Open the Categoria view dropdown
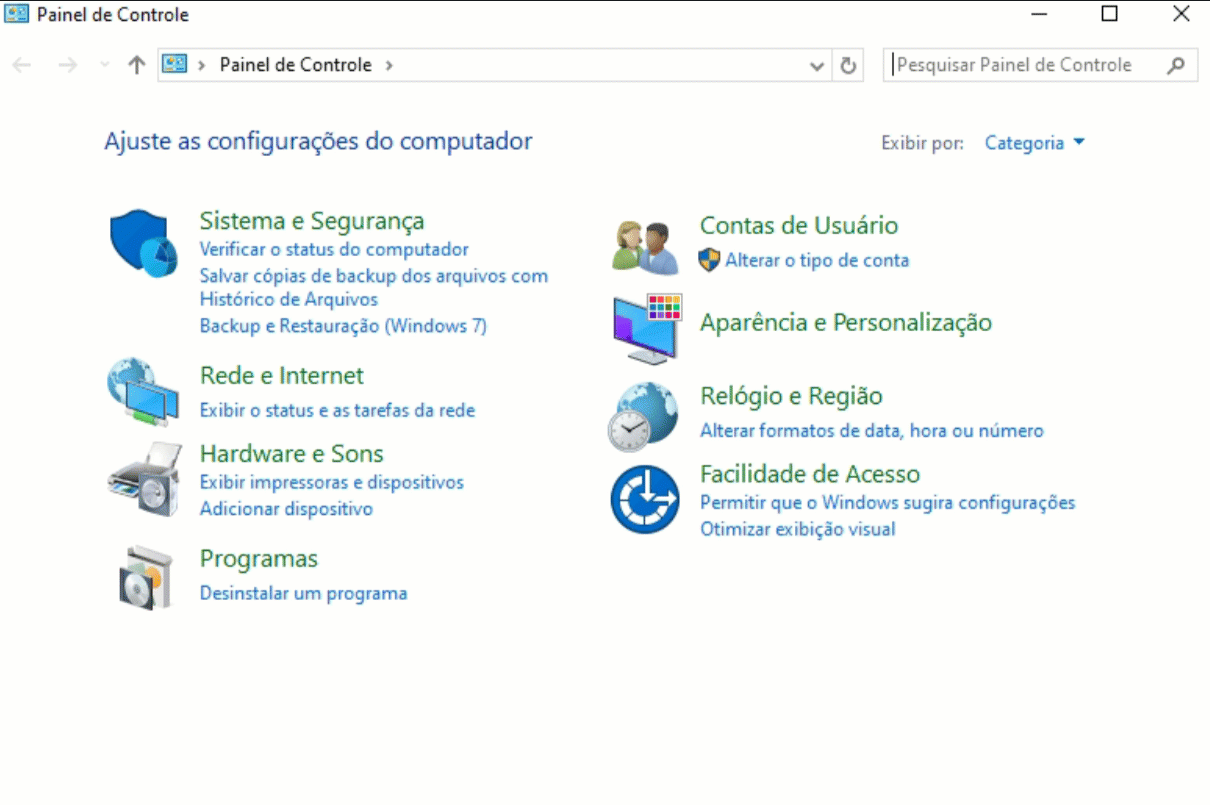The width and height of the screenshot is (1210, 805). 1034,143
